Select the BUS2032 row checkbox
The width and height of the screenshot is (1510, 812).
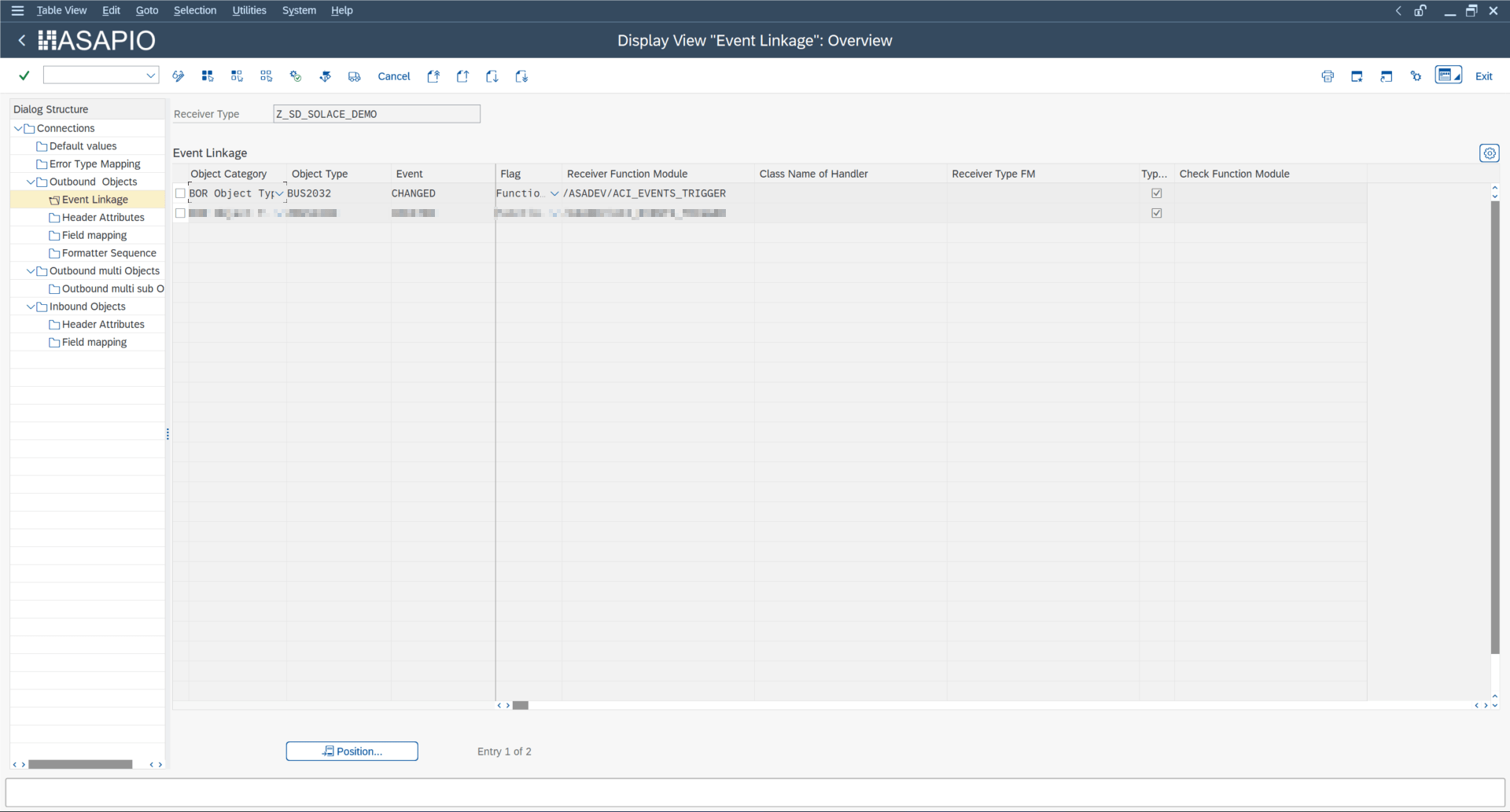point(180,193)
